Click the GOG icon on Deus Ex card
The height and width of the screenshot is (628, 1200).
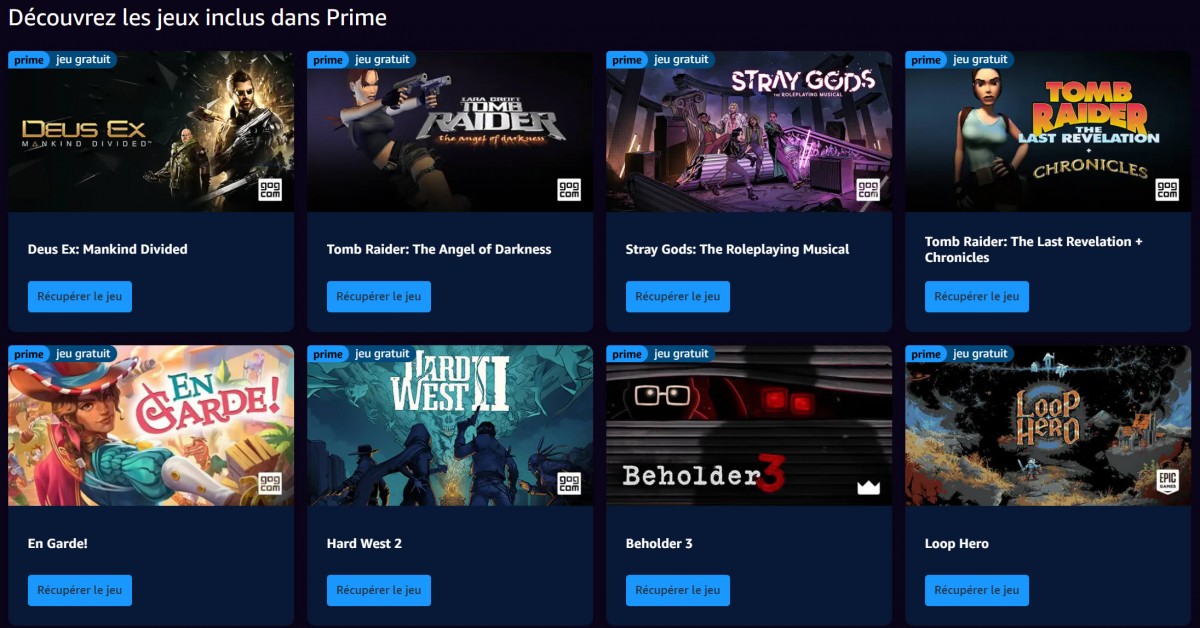270,189
